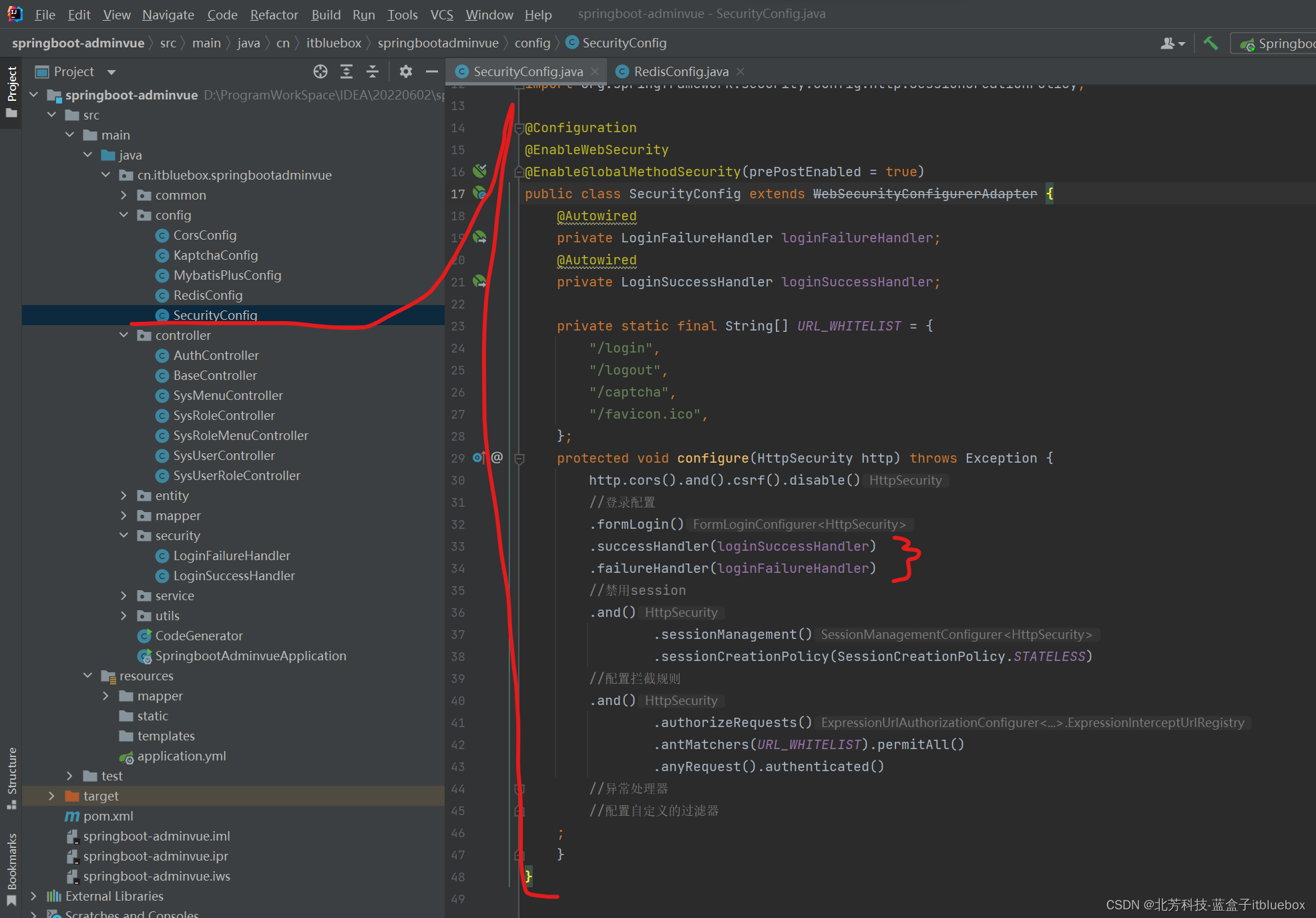This screenshot has height=918, width=1316.
Task: Collapse the security folder in tree
Action: click(x=124, y=535)
